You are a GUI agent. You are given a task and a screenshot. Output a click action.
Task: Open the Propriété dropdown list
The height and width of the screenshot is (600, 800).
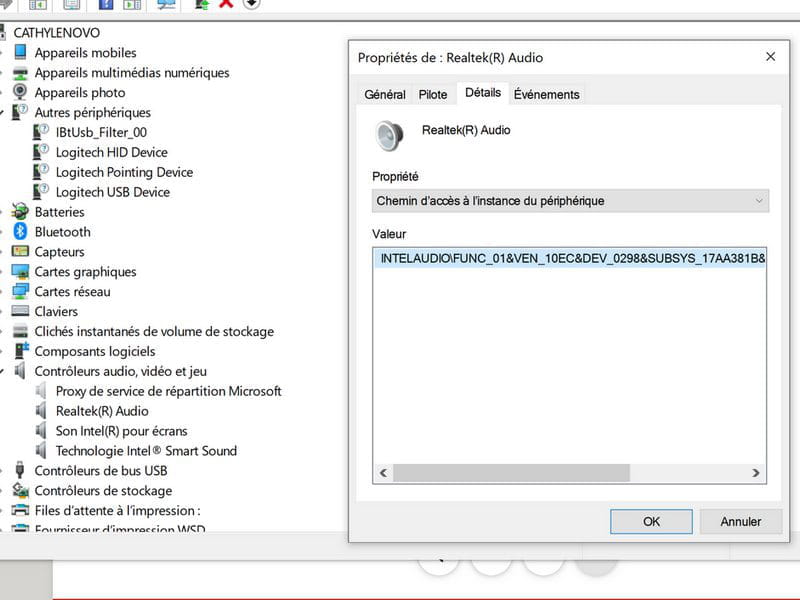coord(570,201)
